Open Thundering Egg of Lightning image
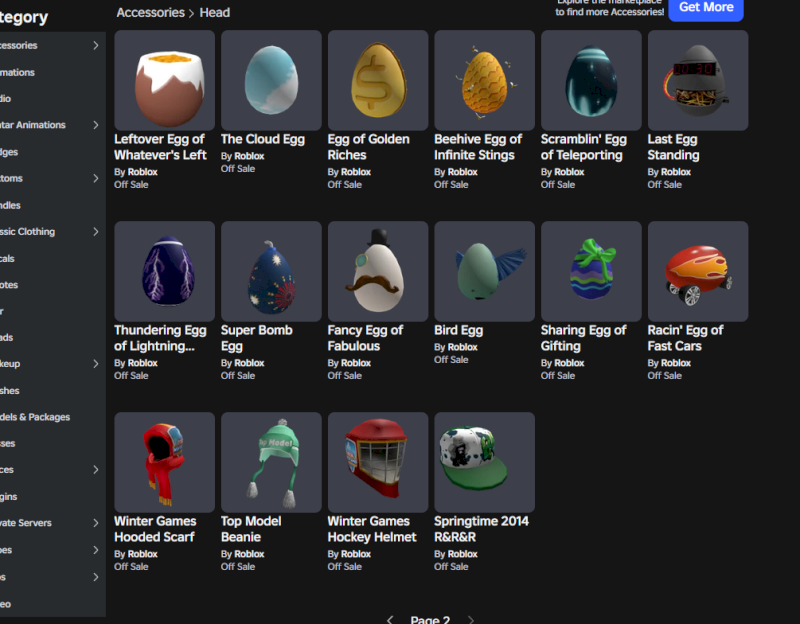 pos(164,271)
